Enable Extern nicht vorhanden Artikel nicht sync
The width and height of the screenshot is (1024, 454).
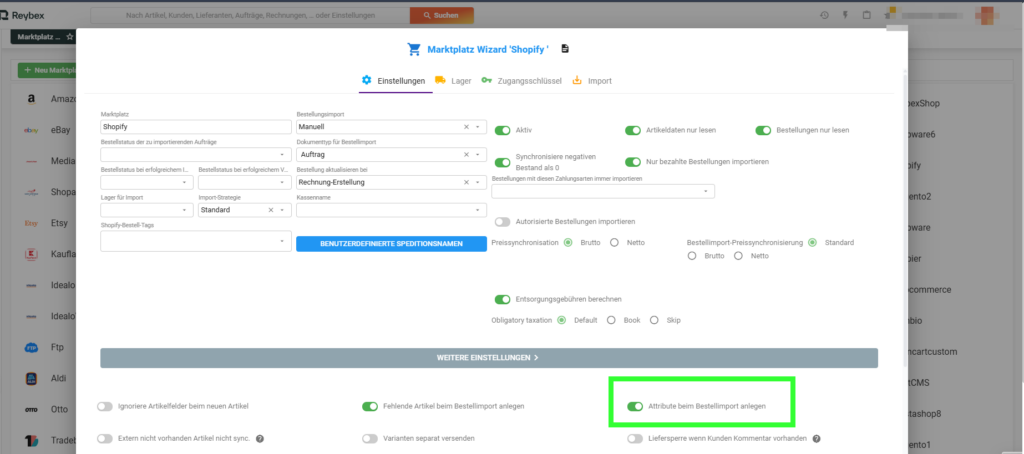click(x=104, y=438)
